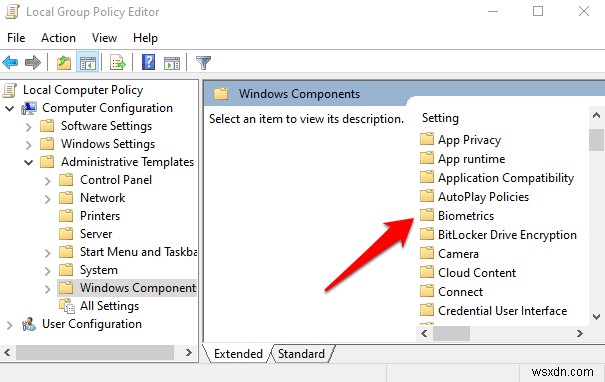Expand the Windows Components tree node

pyautogui.click(x=47, y=289)
